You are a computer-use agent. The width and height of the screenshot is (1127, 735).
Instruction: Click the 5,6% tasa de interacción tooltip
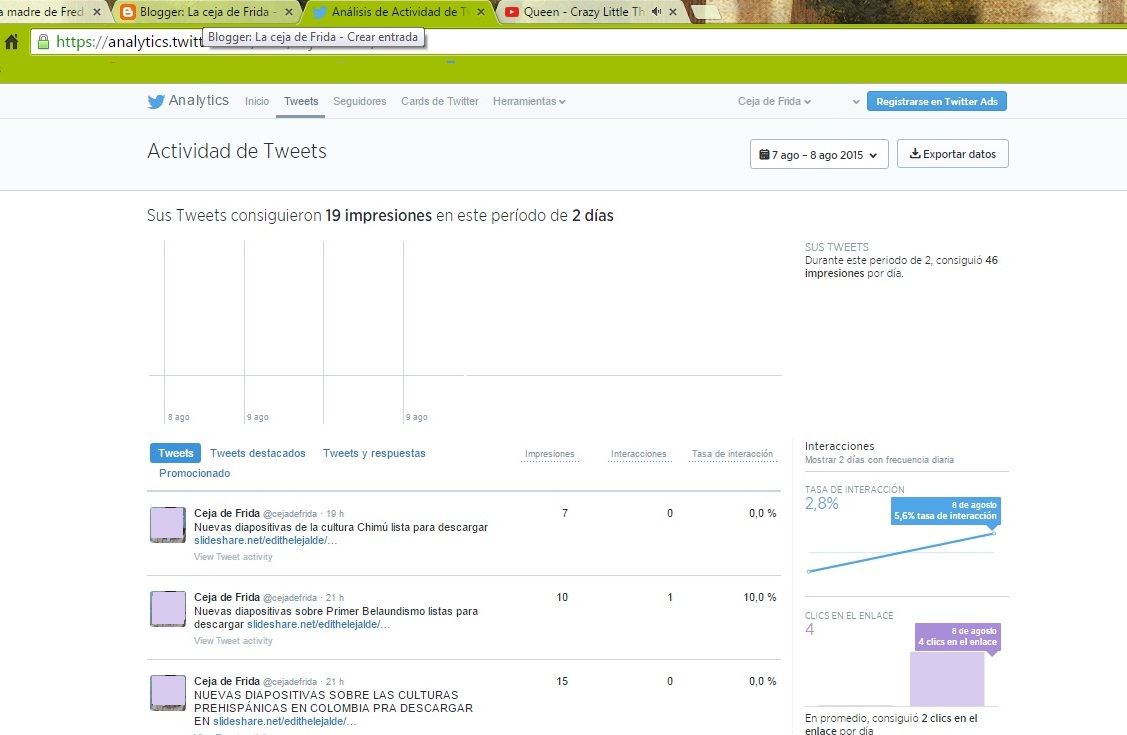(x=946, y=511)
